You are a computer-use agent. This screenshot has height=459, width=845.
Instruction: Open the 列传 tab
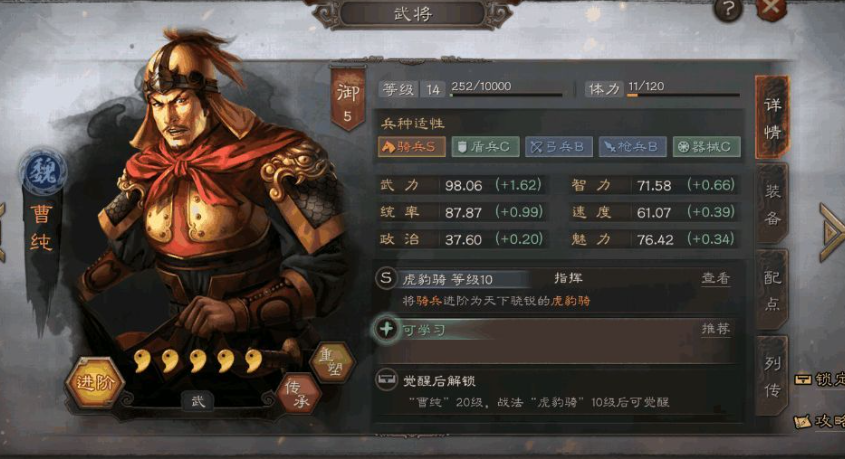(772, 376)
